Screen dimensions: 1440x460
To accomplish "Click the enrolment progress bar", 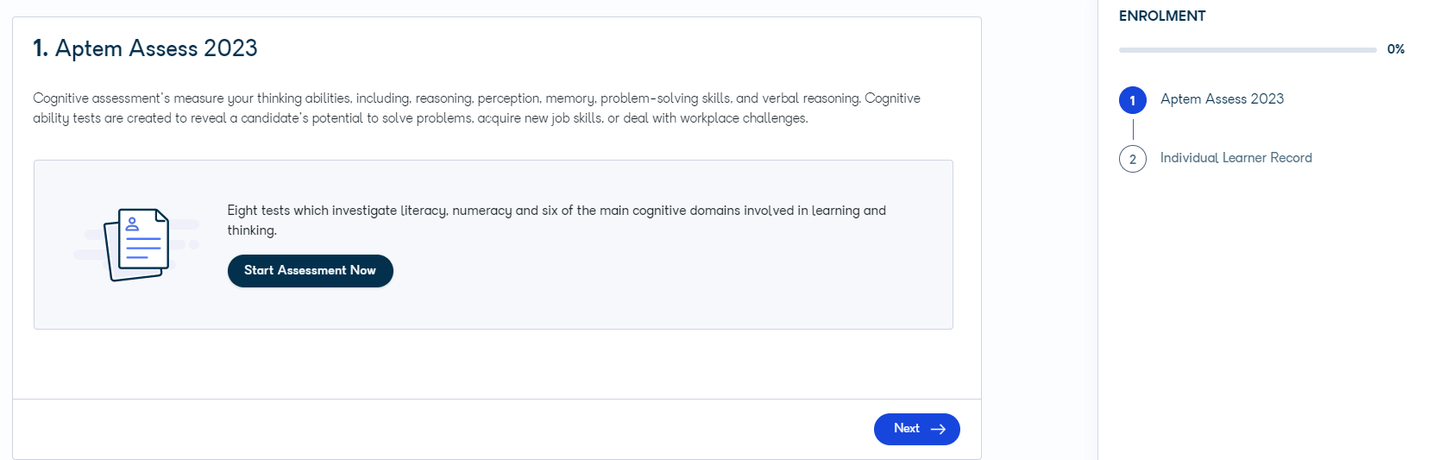I will 1247,49.
